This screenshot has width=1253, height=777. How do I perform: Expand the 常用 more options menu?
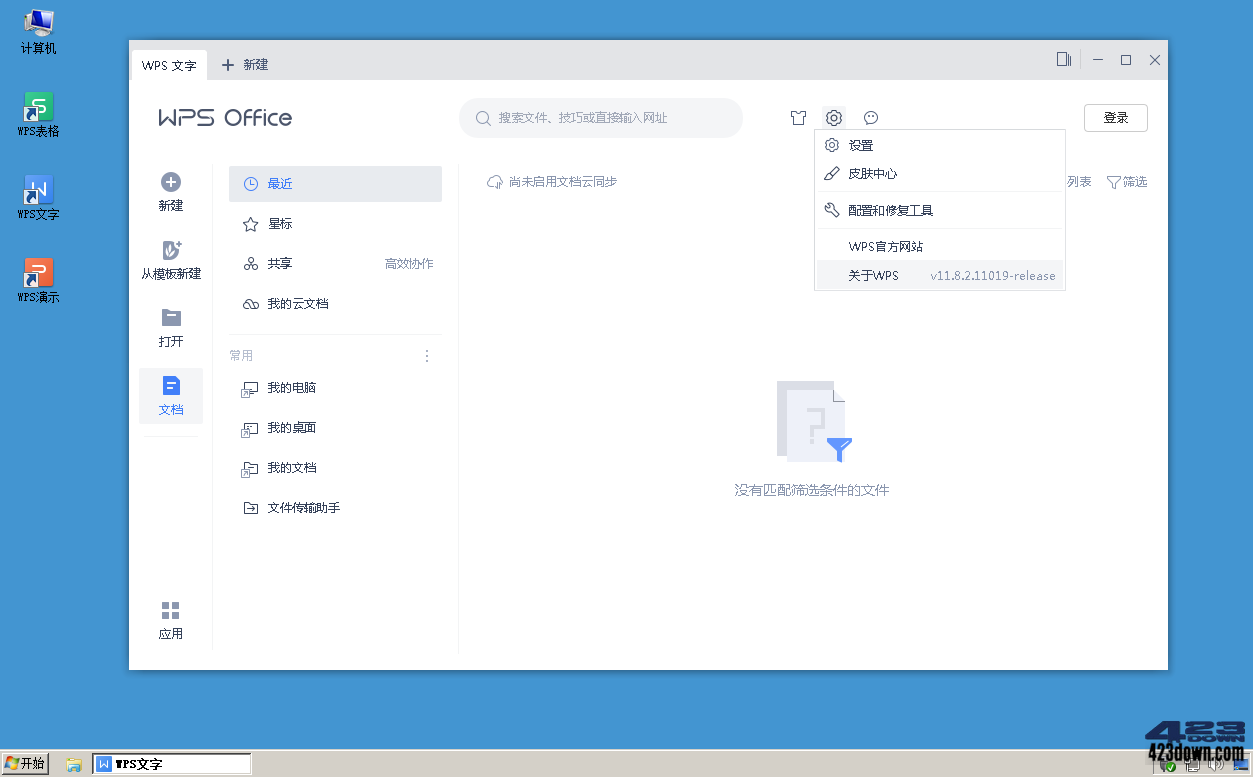click(x=426, y=355)
